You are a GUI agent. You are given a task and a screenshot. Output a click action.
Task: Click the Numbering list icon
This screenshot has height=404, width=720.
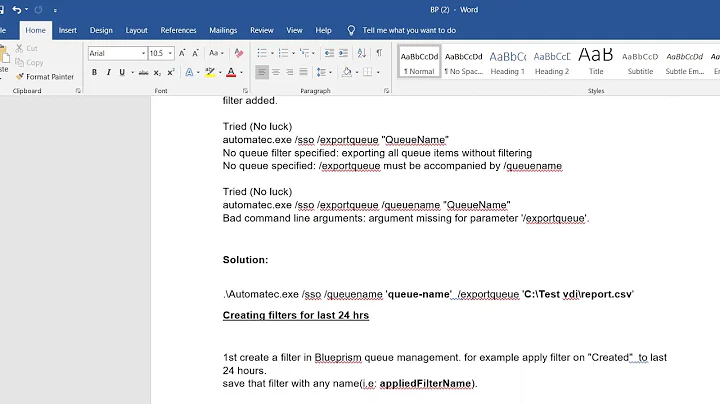pos(283,53)
